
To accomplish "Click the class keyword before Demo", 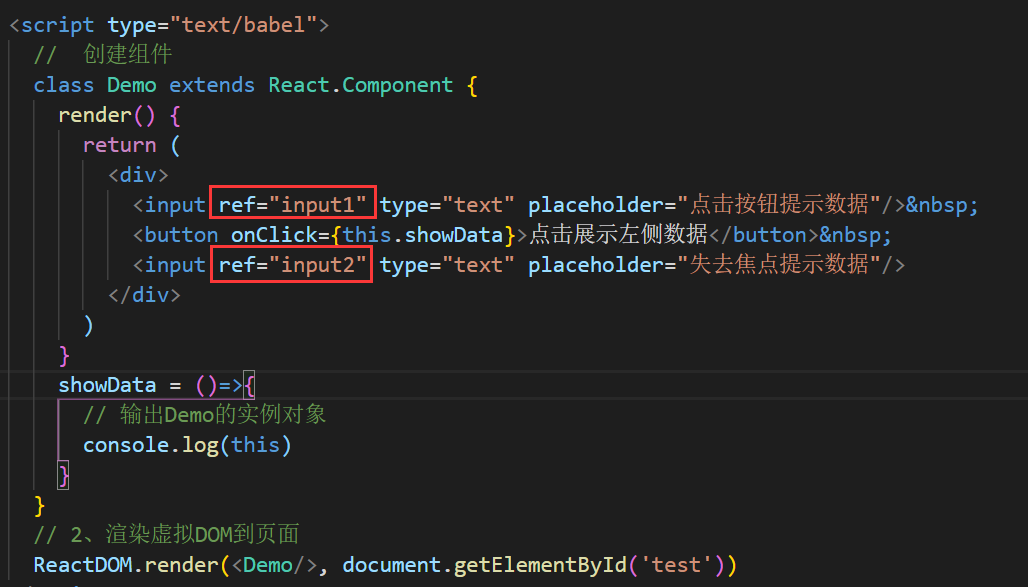I will [x=64, y=85].
